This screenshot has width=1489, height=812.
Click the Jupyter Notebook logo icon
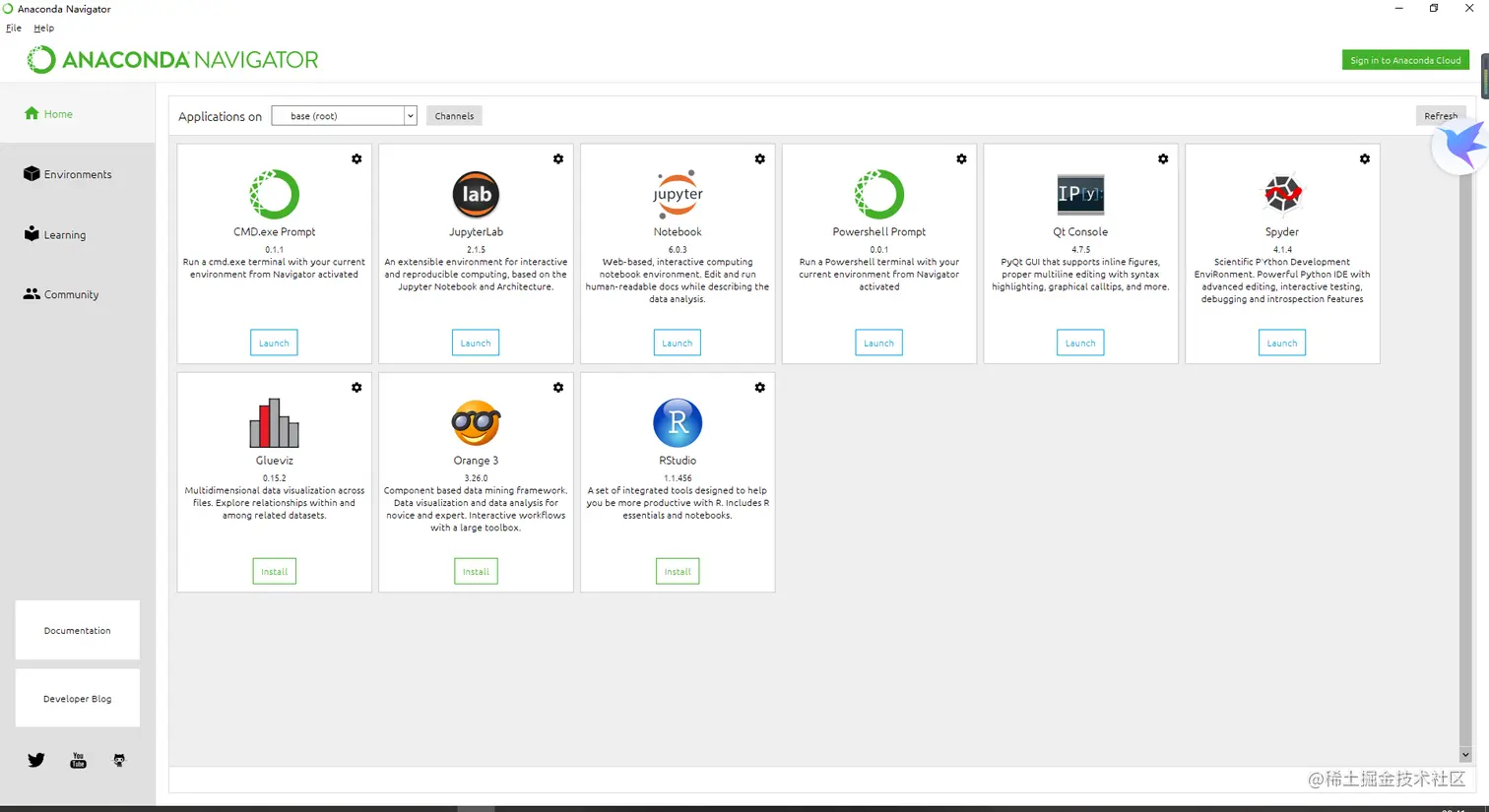(x=678, y=194)
